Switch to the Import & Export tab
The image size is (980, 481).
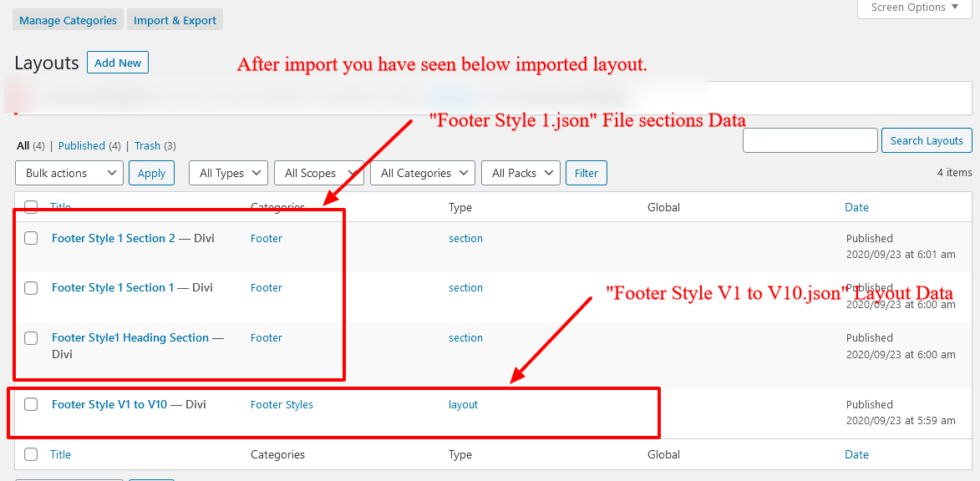175,20
